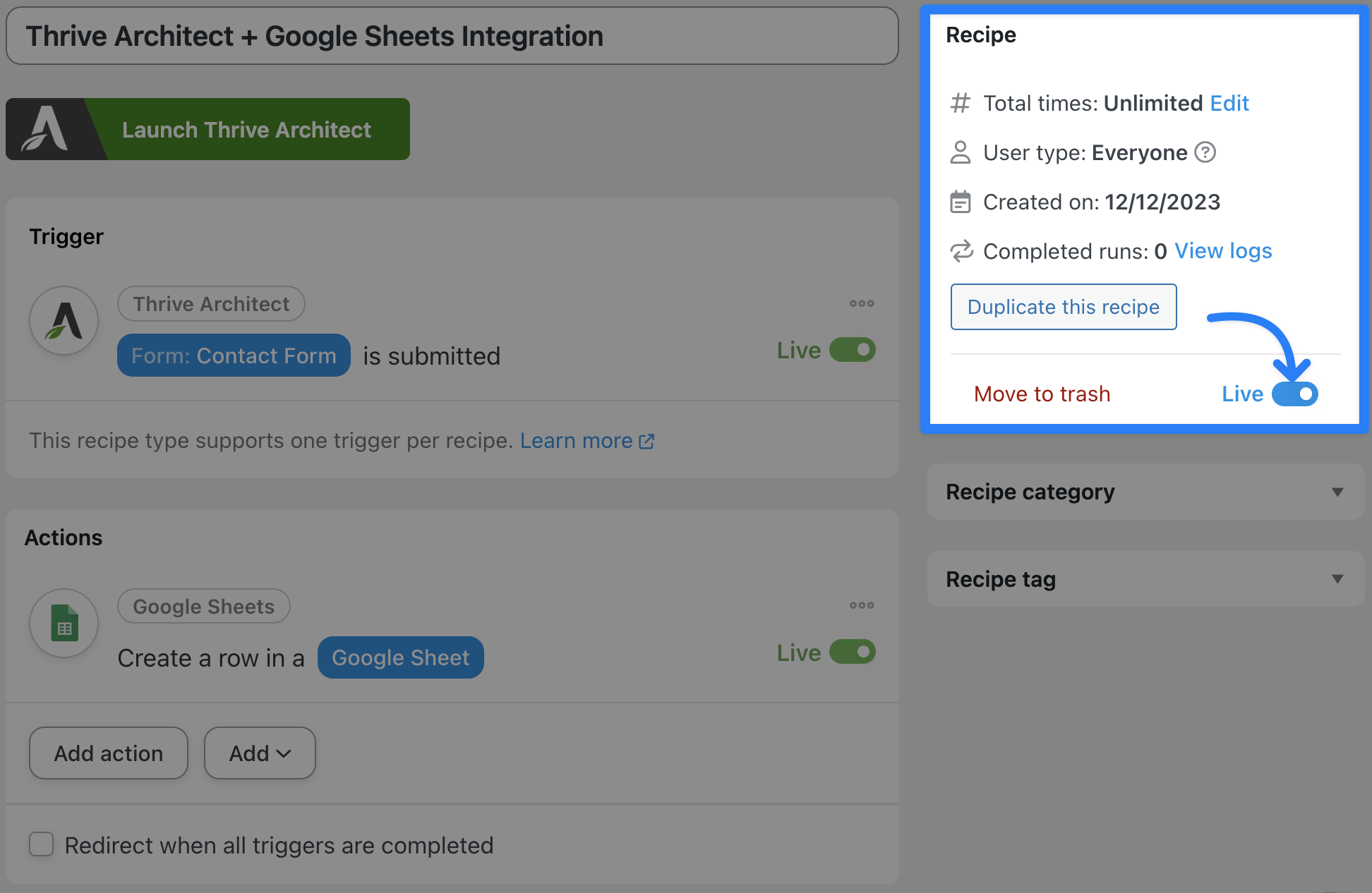
Task: Open the Add dropdown next to Add action
Action: tap(260, 753)
